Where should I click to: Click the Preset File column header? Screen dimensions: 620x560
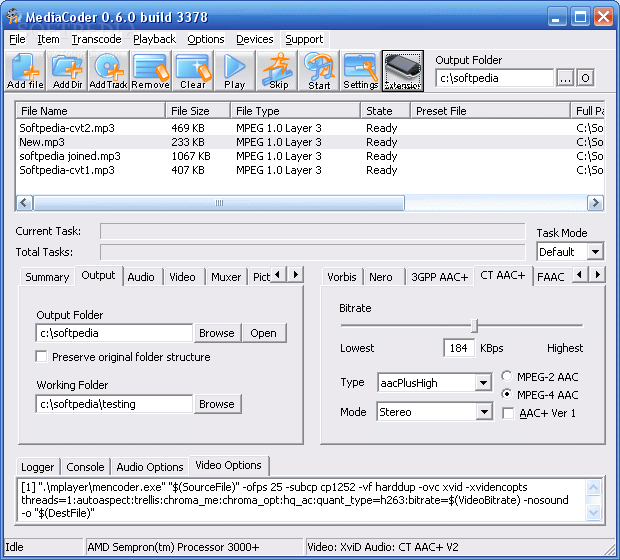coord(490,111)
